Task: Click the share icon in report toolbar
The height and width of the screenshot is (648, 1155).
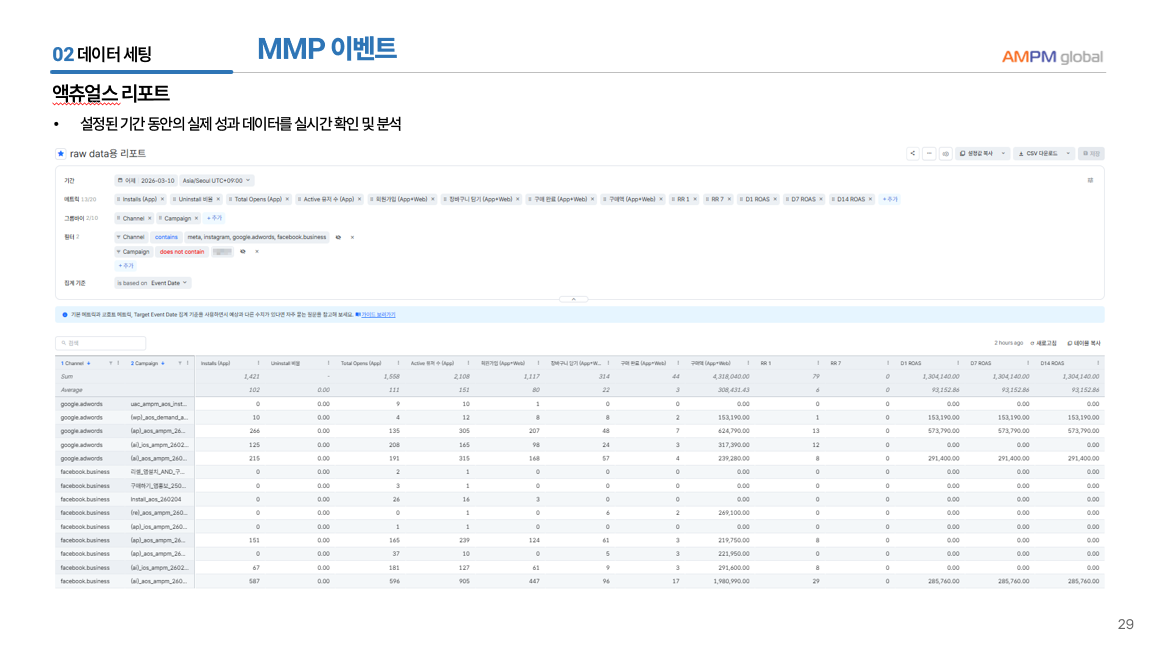Action: click(912, 153)
